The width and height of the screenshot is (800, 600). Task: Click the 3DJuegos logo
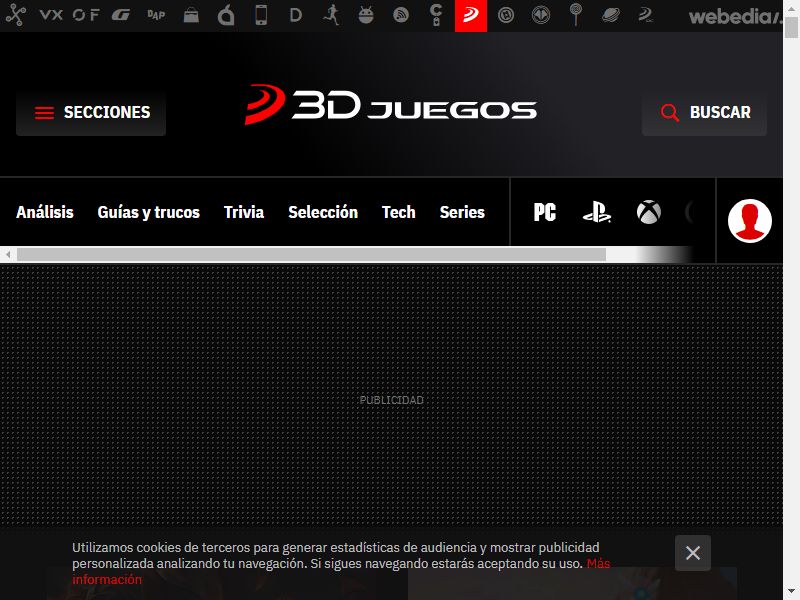tap(390, 105)
